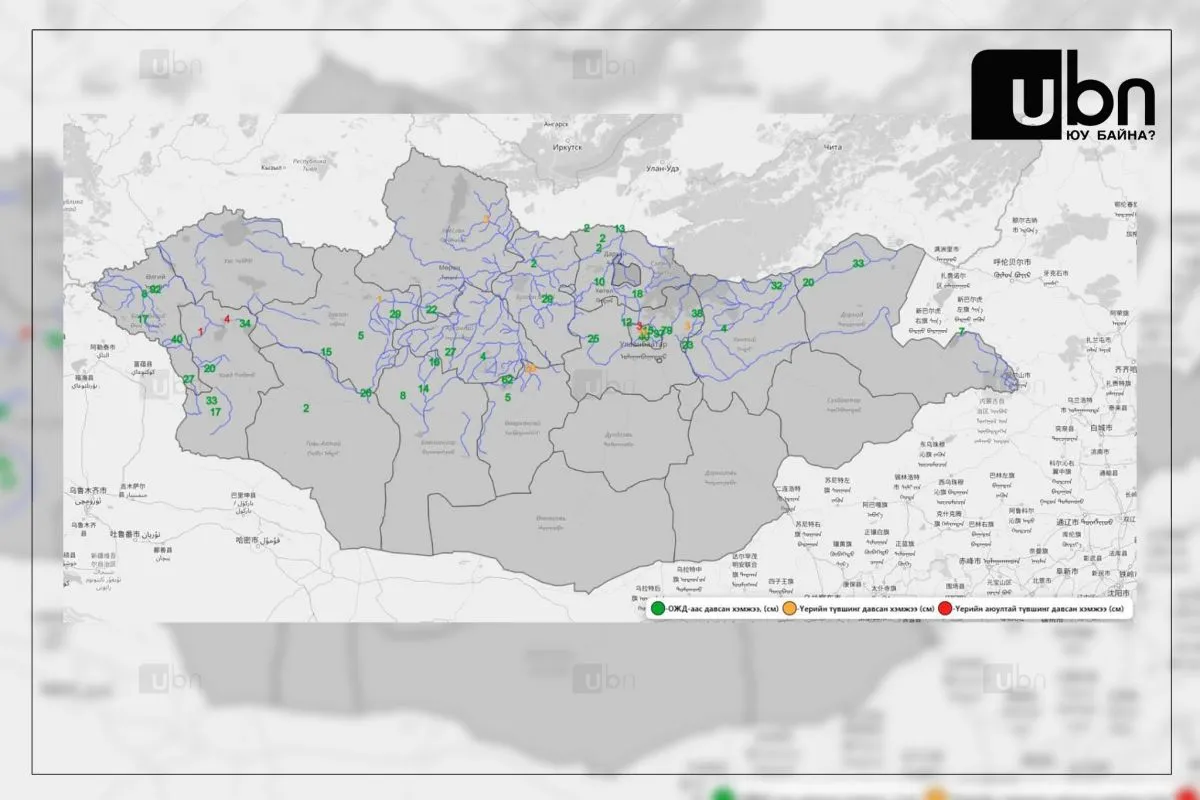
Task: Click the green marker labeled 32 near the eastern border
Action: coord(776,285)
